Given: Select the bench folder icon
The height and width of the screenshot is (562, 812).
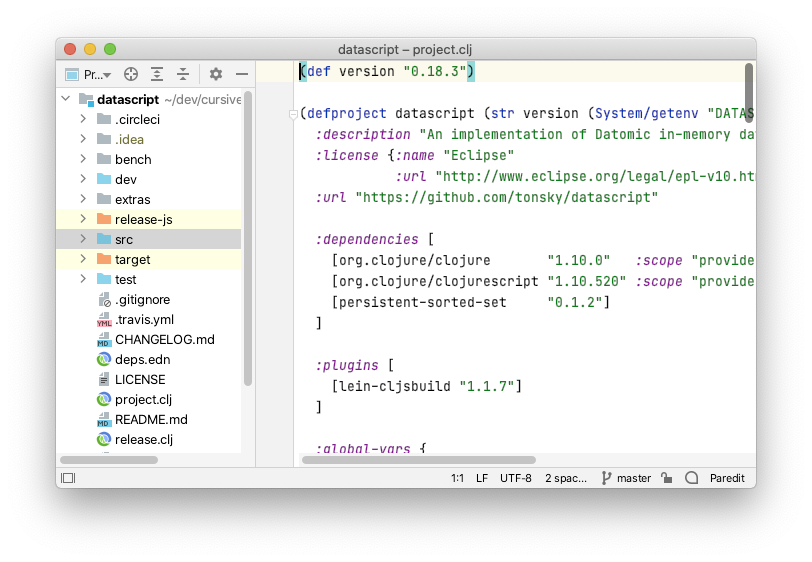Looking at the screenshot, I should pyautogui.click(x=104, y=159).
